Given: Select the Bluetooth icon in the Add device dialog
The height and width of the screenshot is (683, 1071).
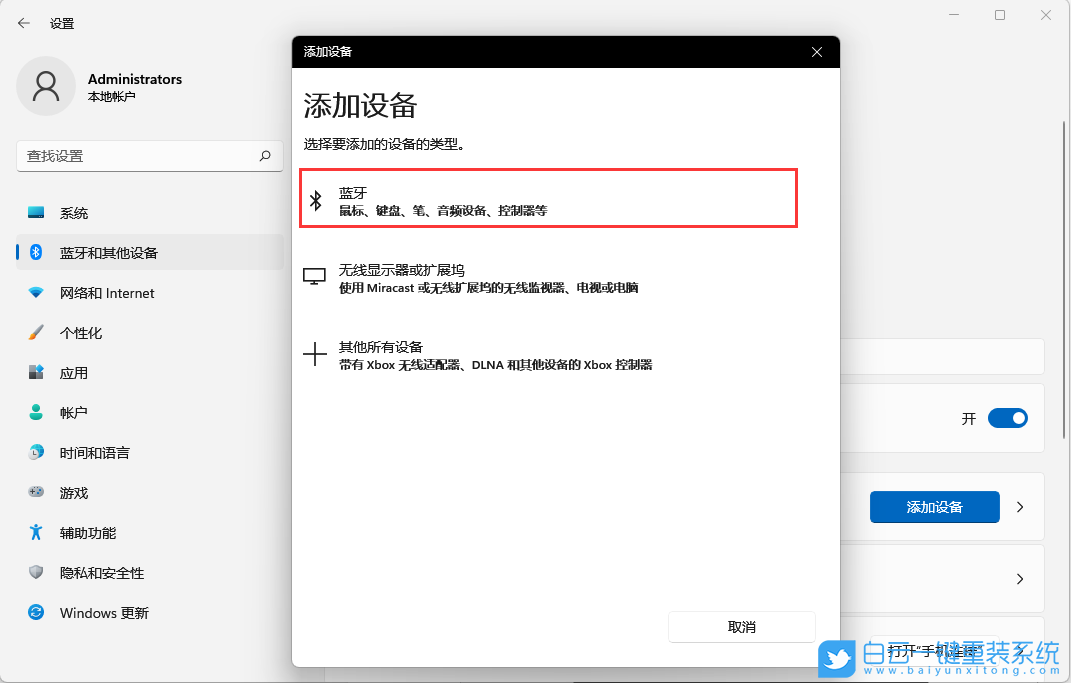Looking at the screenshot, I should (x=316, y=198).
